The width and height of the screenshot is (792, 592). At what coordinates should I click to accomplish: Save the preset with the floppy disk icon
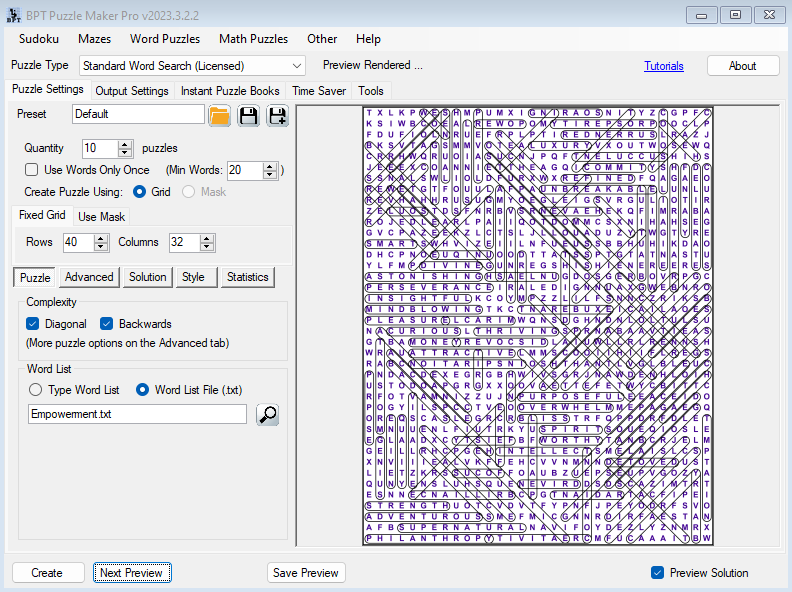pos(248,115)
